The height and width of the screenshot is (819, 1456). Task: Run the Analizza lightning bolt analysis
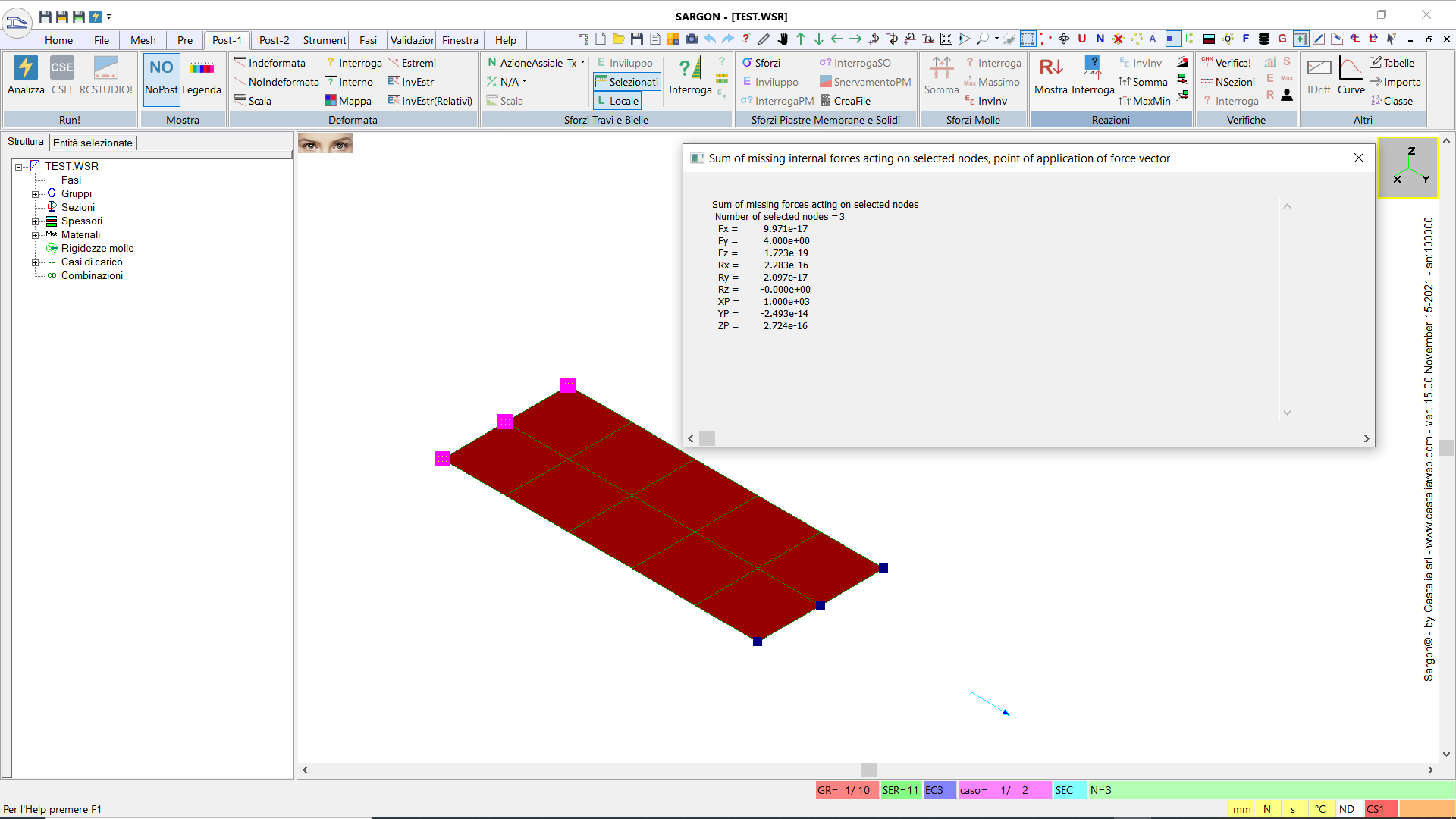click(x=26, y=75)
